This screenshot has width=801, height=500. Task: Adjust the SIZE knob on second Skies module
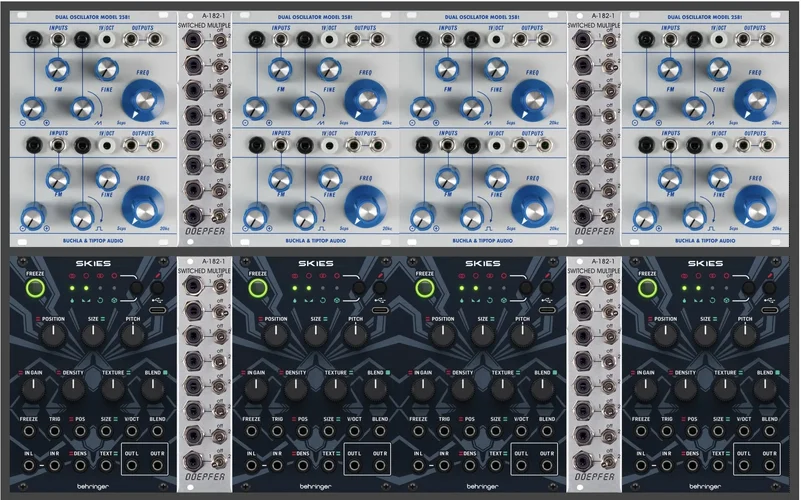coord(316,336)
